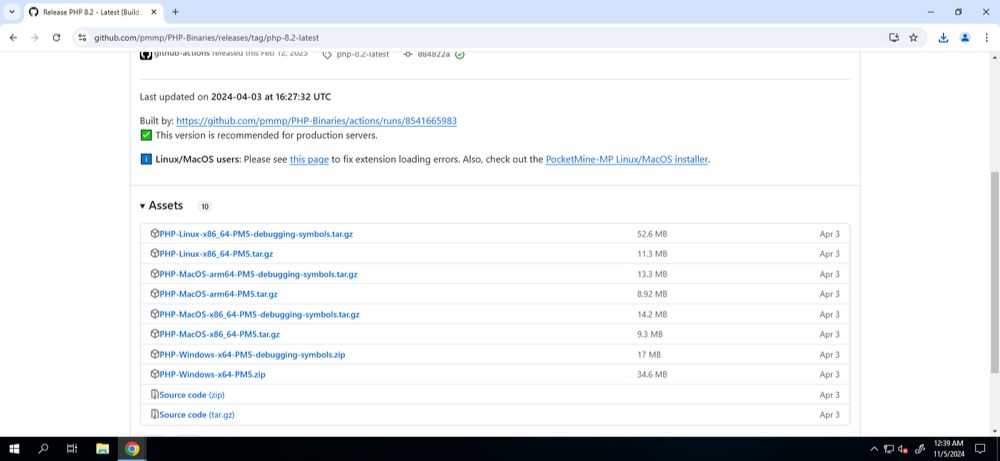
Task: Click the browser back arrow
Action: 13,38
